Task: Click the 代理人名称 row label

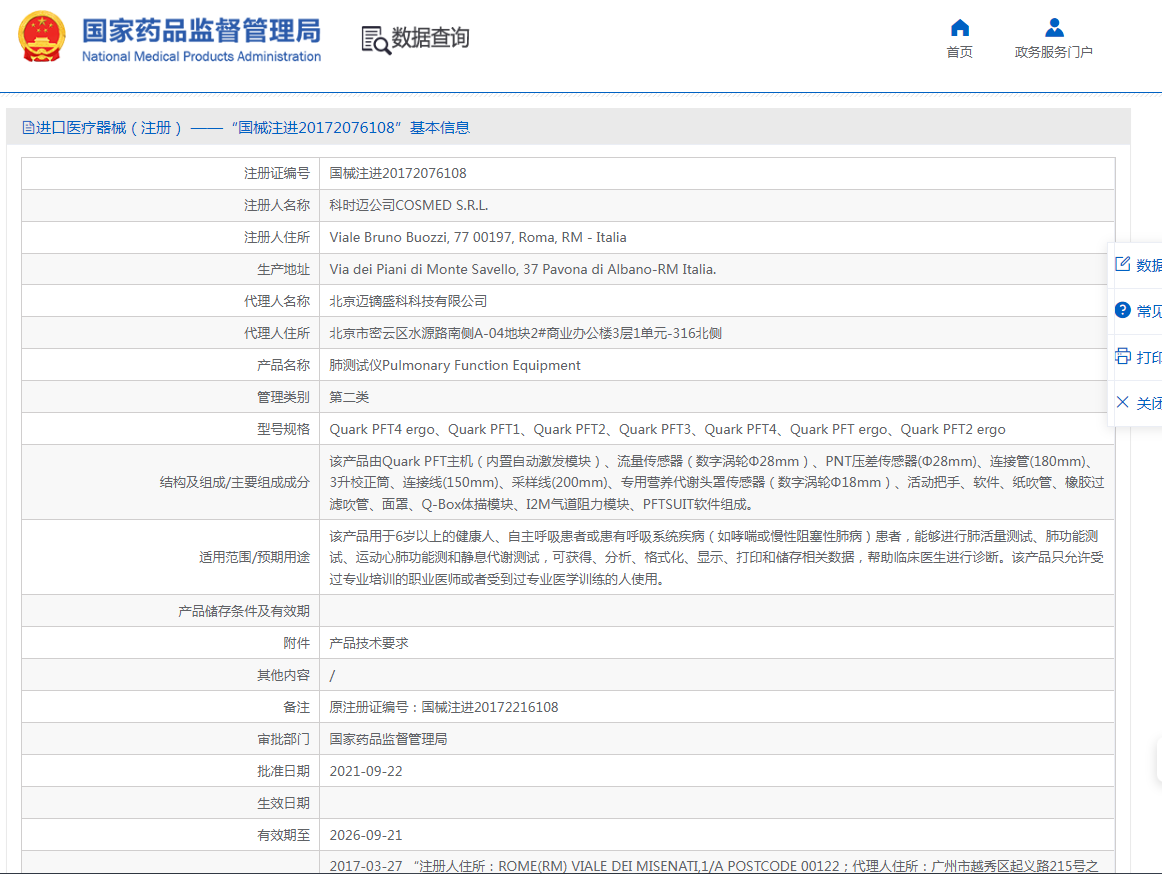Action: pyautogui.click(x=276, y=301)
